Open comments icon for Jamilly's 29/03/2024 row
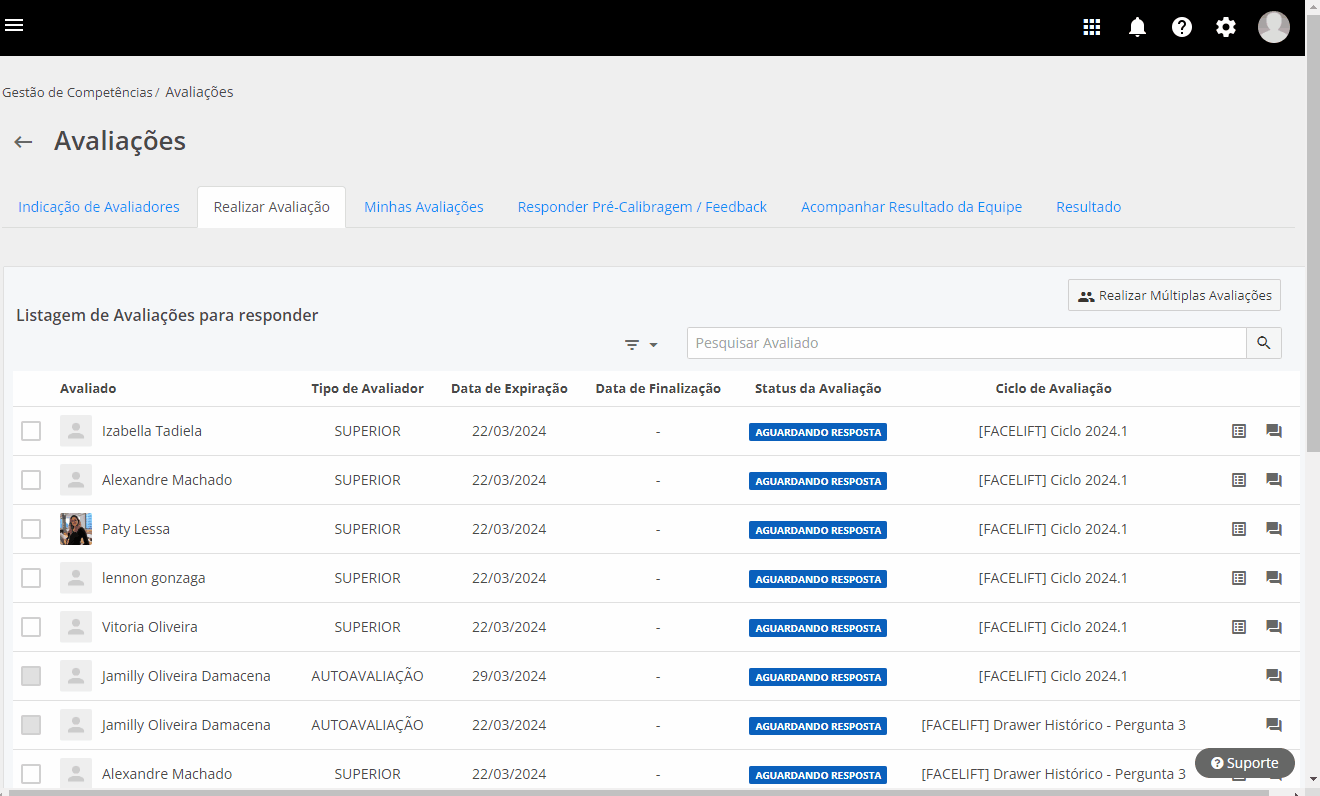1320x796 pixels. pyautogui.click(x=1274, y=676)
